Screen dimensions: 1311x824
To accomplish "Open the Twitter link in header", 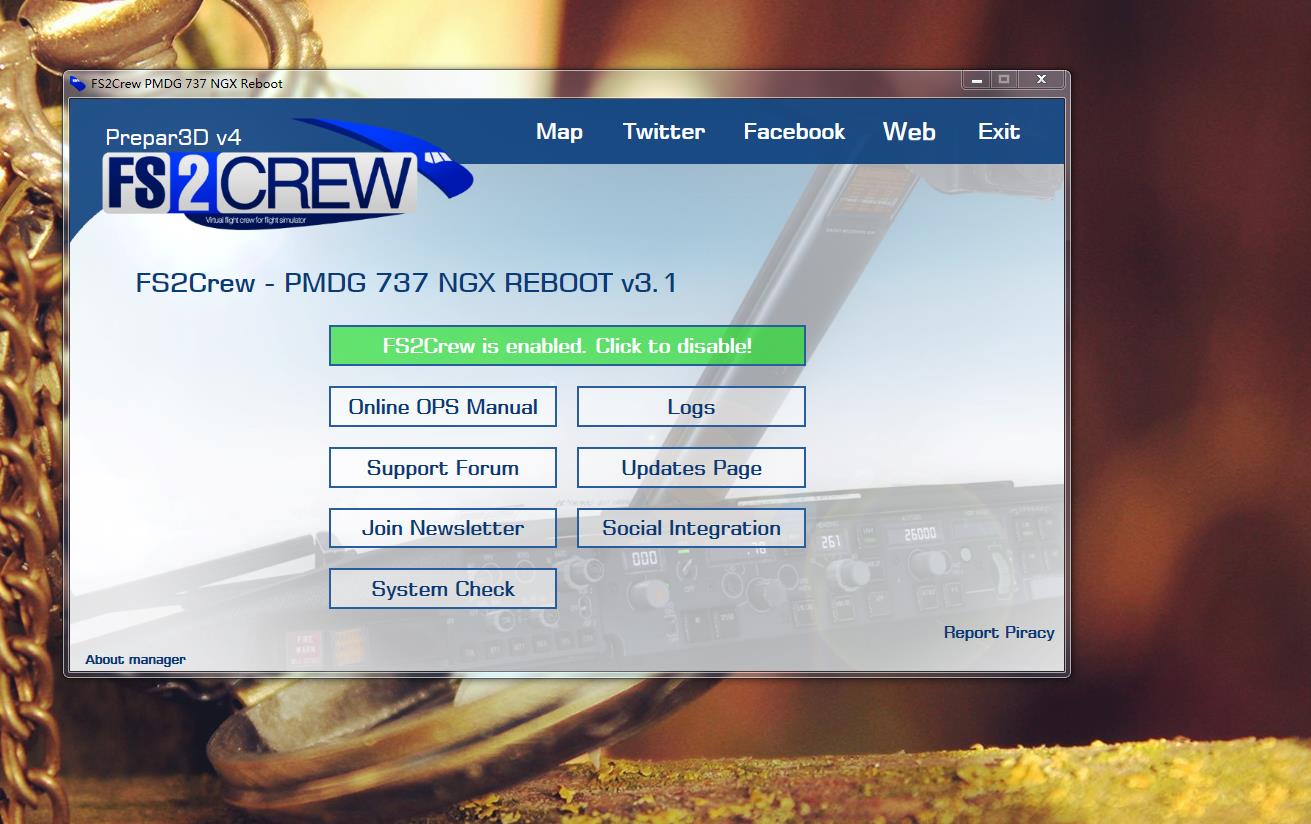I will pyautogui.click(x=664, y=132).
